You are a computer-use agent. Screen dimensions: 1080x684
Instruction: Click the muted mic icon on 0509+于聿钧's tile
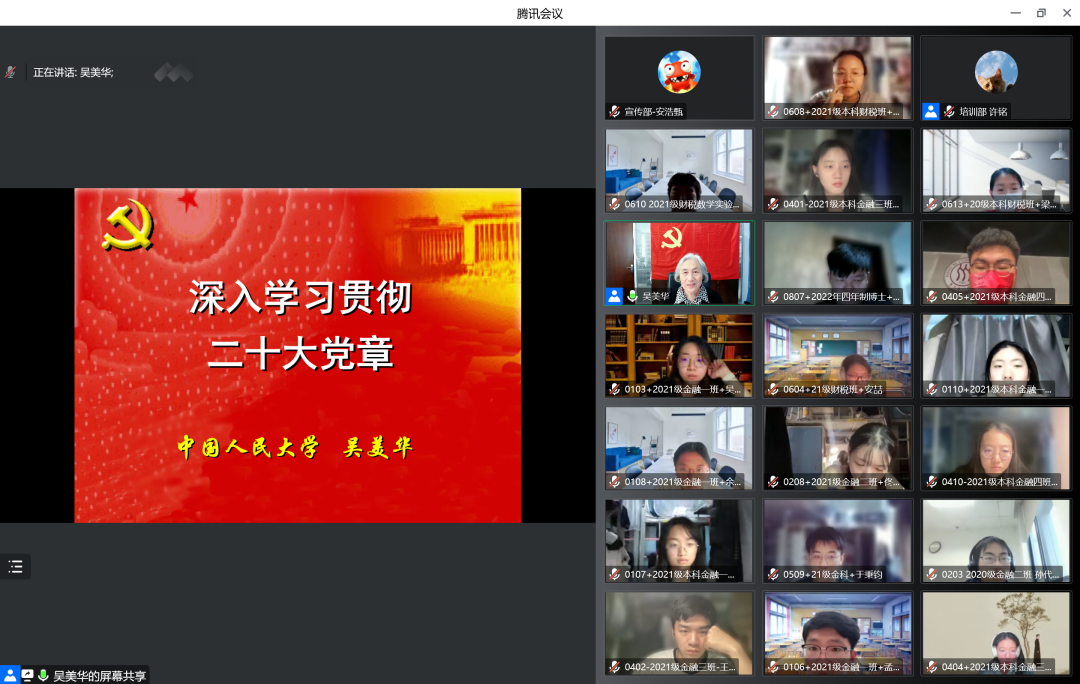(772, 575)
